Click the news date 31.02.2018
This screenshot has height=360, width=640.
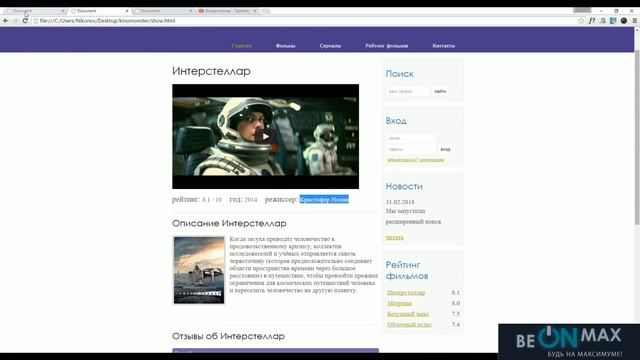[x=400, y=202]
